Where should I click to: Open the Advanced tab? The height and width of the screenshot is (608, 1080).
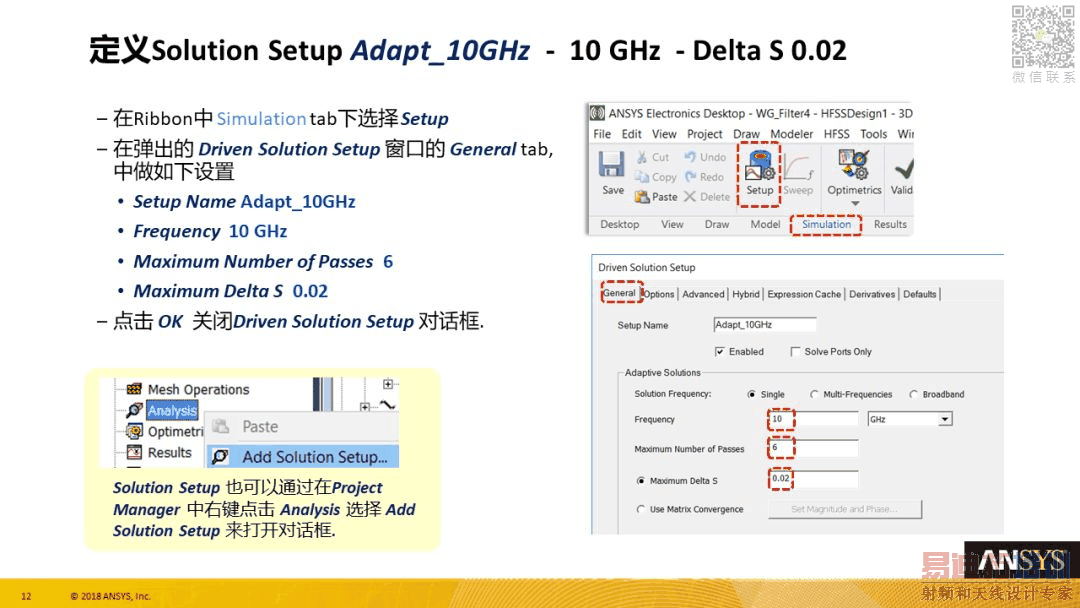703,294
